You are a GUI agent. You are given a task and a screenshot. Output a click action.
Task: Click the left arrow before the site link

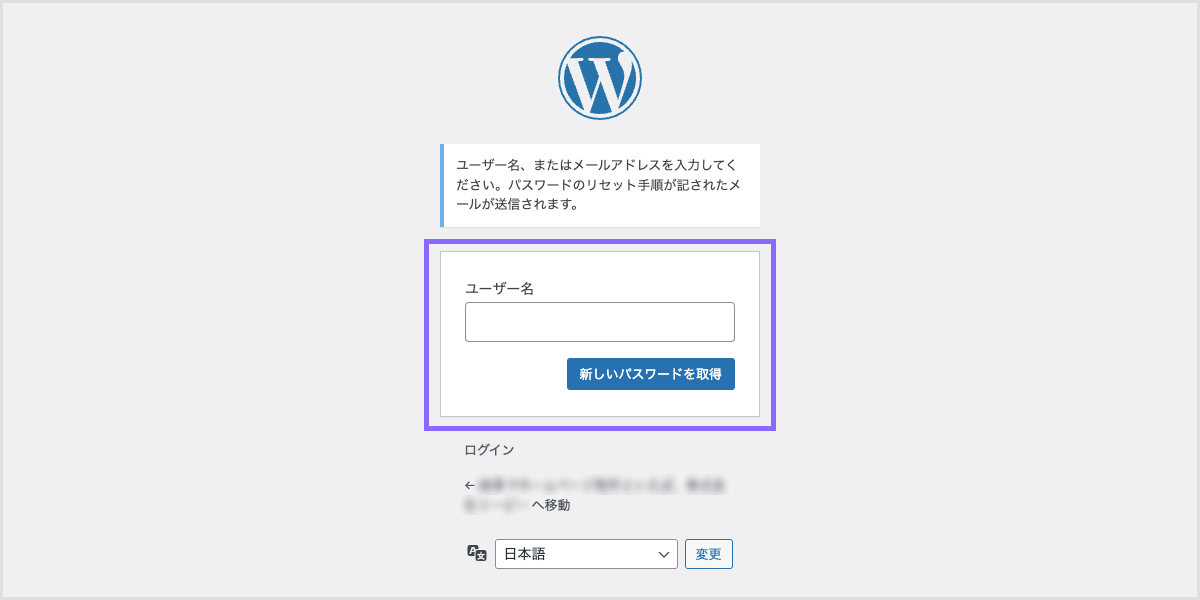[x=469, y=485]
